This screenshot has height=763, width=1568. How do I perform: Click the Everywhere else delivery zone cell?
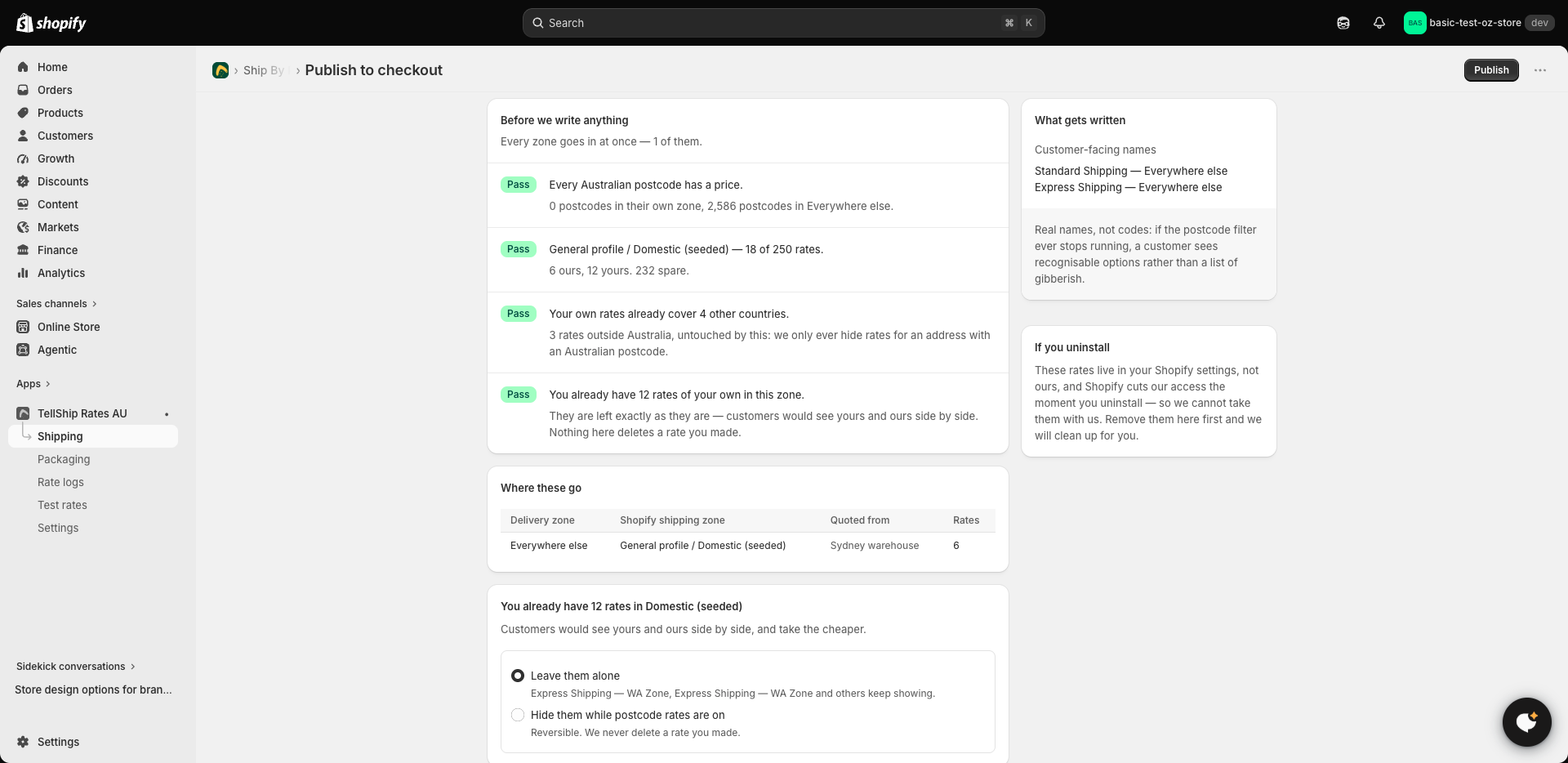click(549, 546)
